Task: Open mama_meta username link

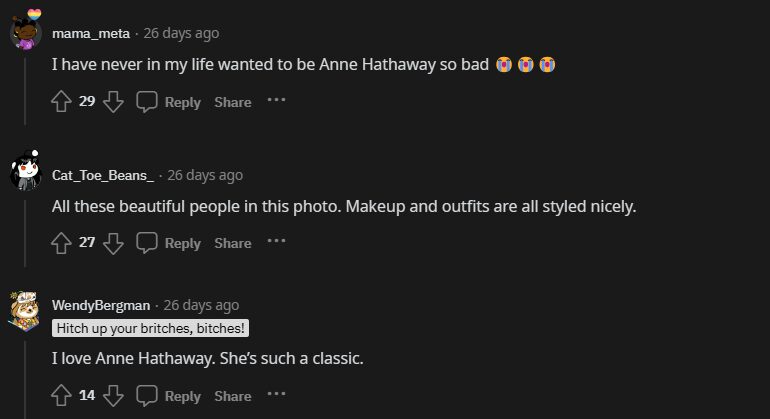Action: click(91, 33)
